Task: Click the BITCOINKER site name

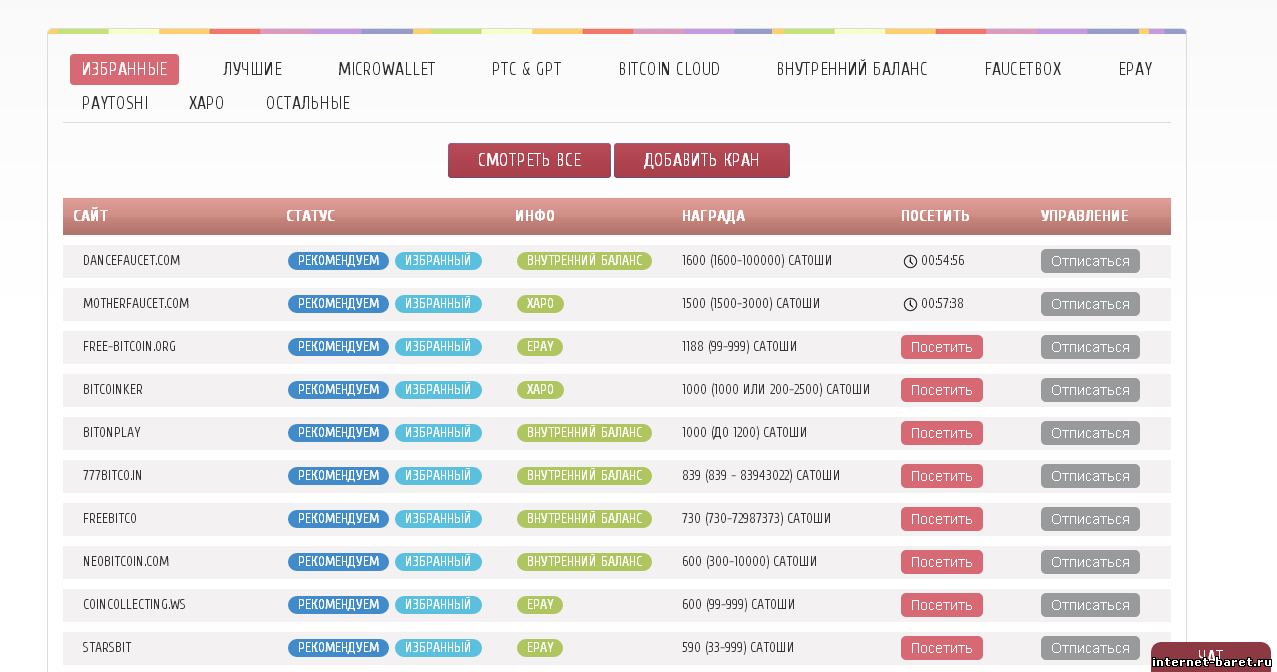Action: pos(112,390)
